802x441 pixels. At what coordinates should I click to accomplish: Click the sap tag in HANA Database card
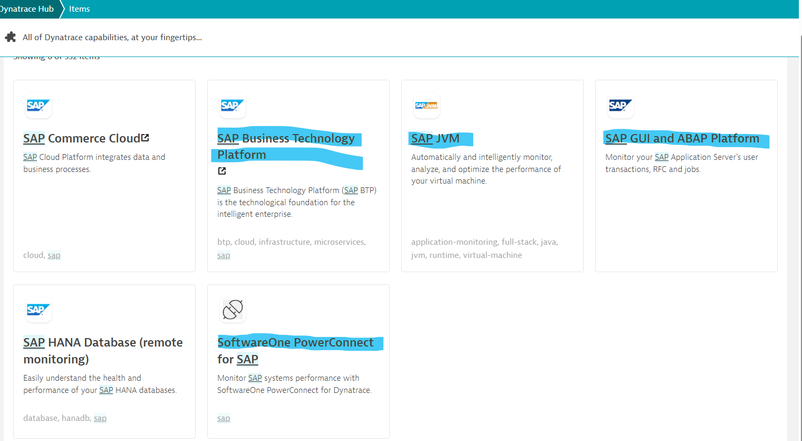pyautogui.click(x=100, y=418)
